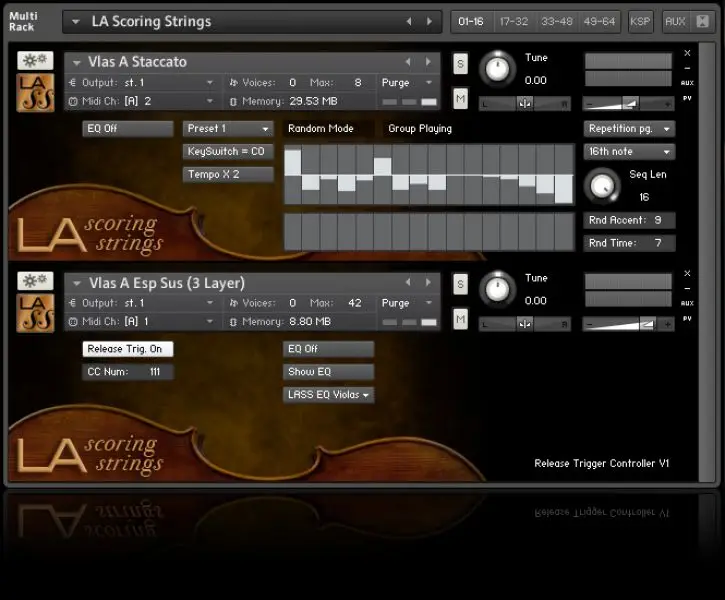Solo the Vlas A Esp Sus instrument

pos(460,284)
